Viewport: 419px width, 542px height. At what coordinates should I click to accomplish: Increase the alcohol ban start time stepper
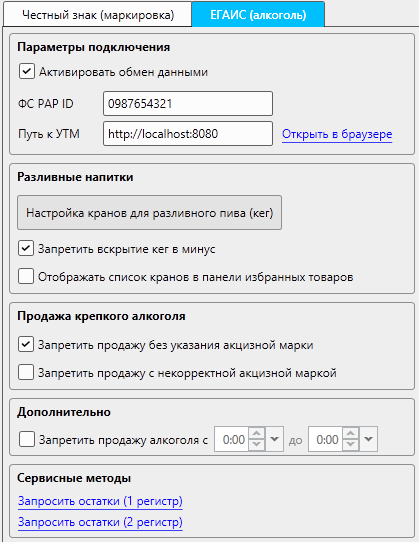[x=257, y=434]
